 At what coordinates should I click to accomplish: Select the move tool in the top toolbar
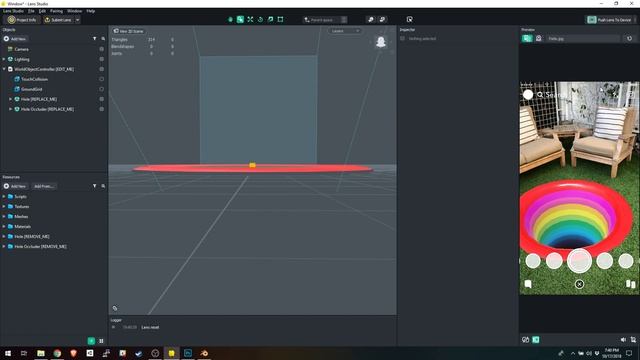click(x=240, y=20)
